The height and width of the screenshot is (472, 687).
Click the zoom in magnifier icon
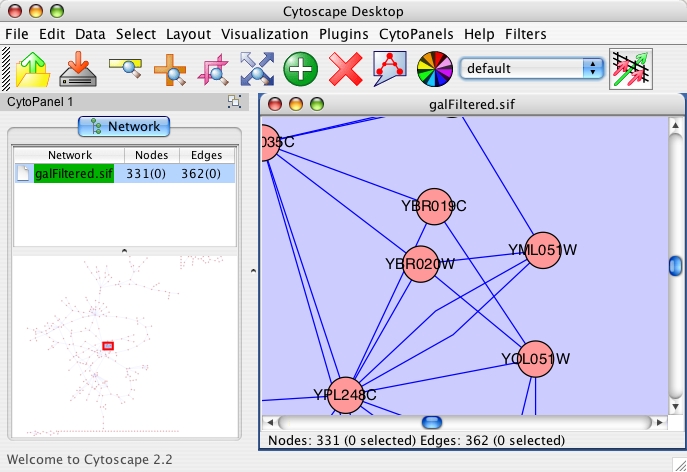pyautogui.click(x=169, y=69)
